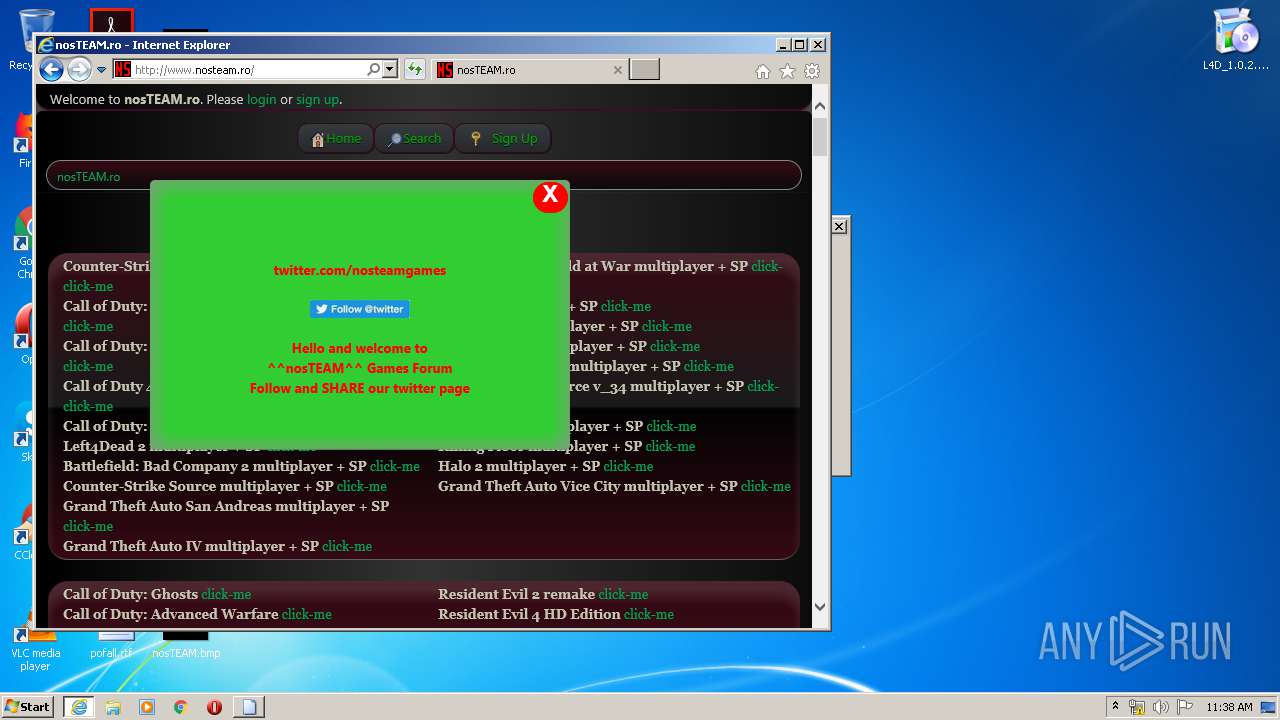Click the Internet Explorer forward arrow

(79, 70)
